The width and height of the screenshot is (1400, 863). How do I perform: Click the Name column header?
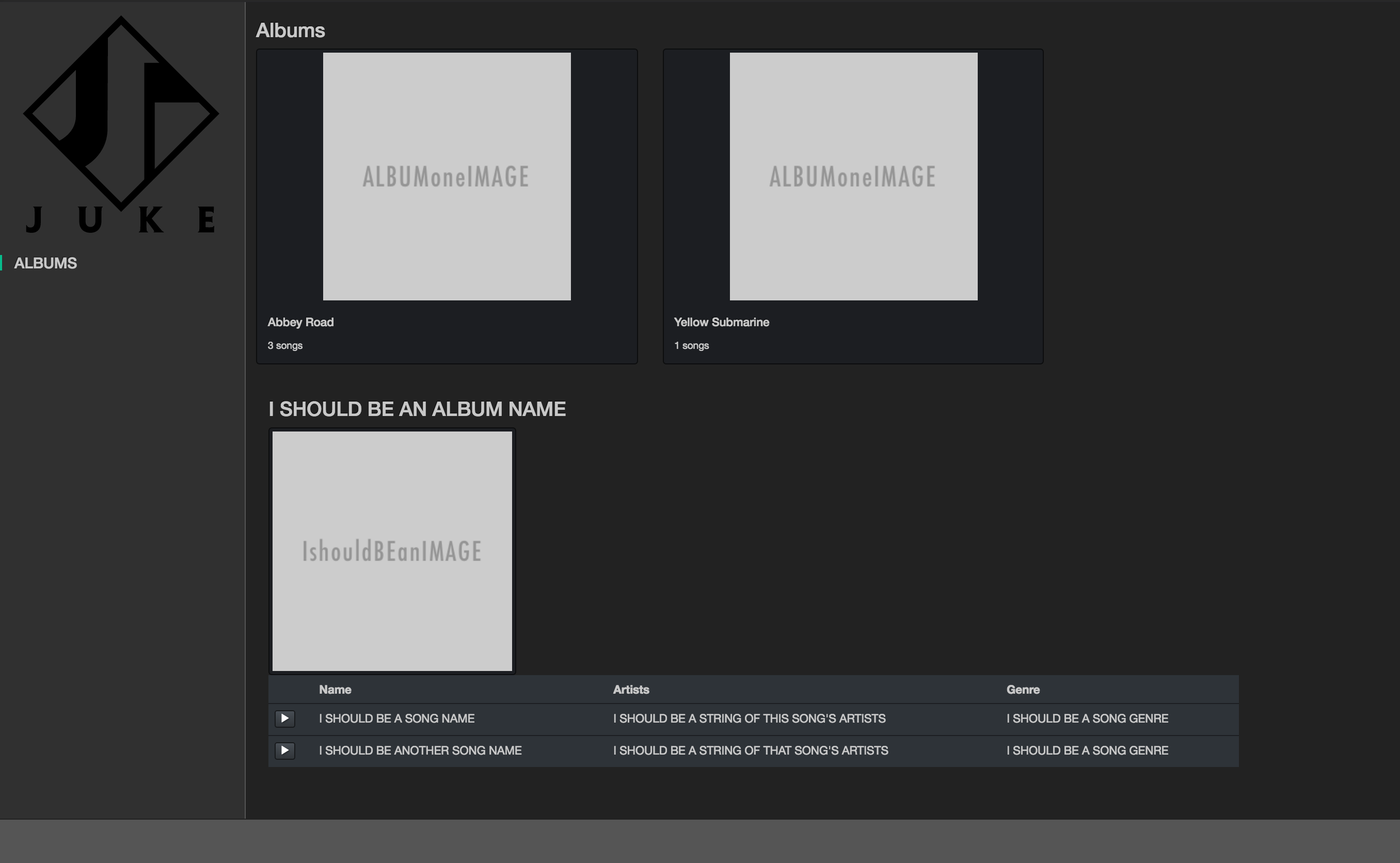point(335,690)
